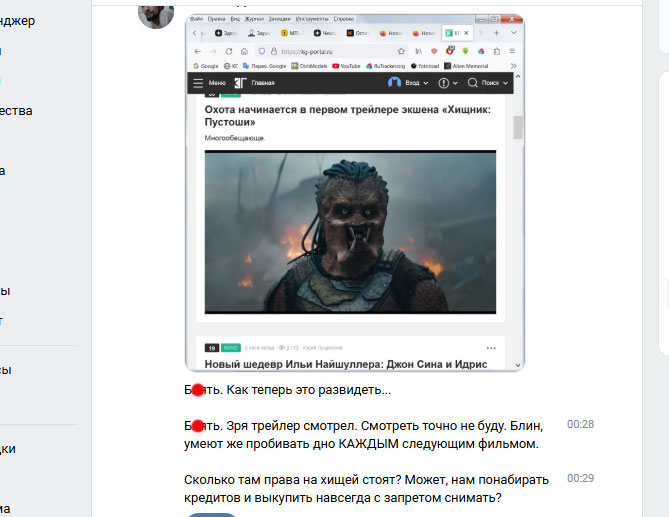This screenshot has width=669, height=517.
Task: Click the green КИНО tag on second article
Action: point(230,348)
